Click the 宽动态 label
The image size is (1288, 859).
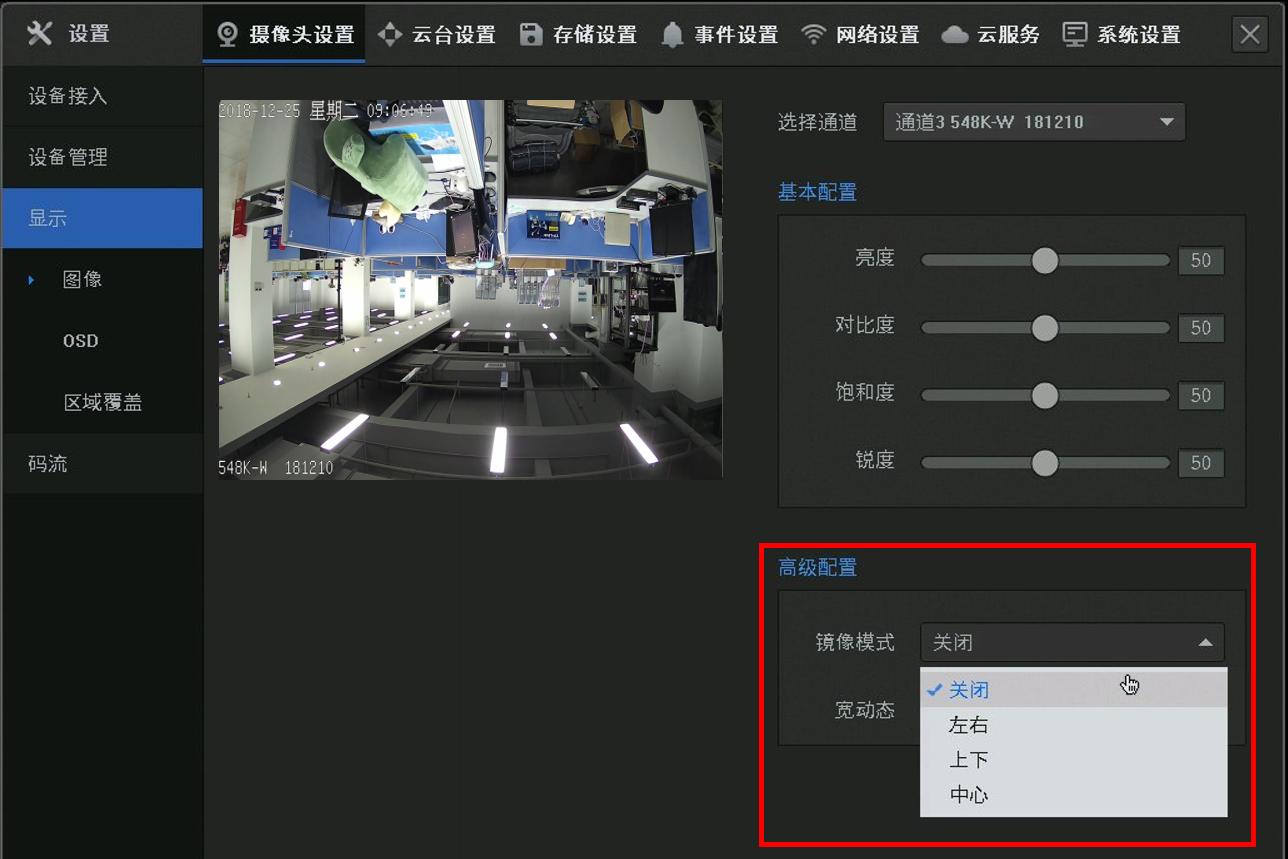point(864,710)
